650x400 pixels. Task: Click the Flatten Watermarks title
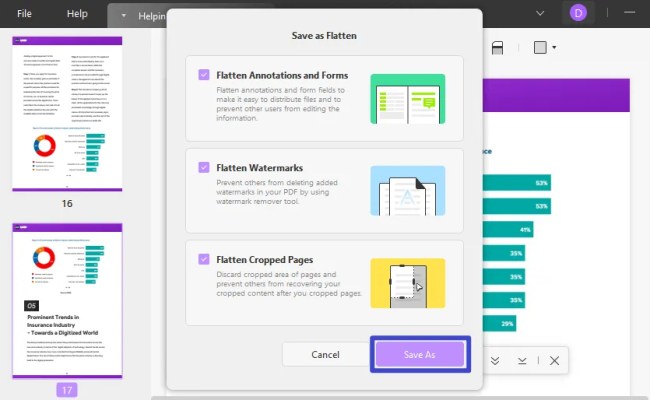[x=260, y=168]
